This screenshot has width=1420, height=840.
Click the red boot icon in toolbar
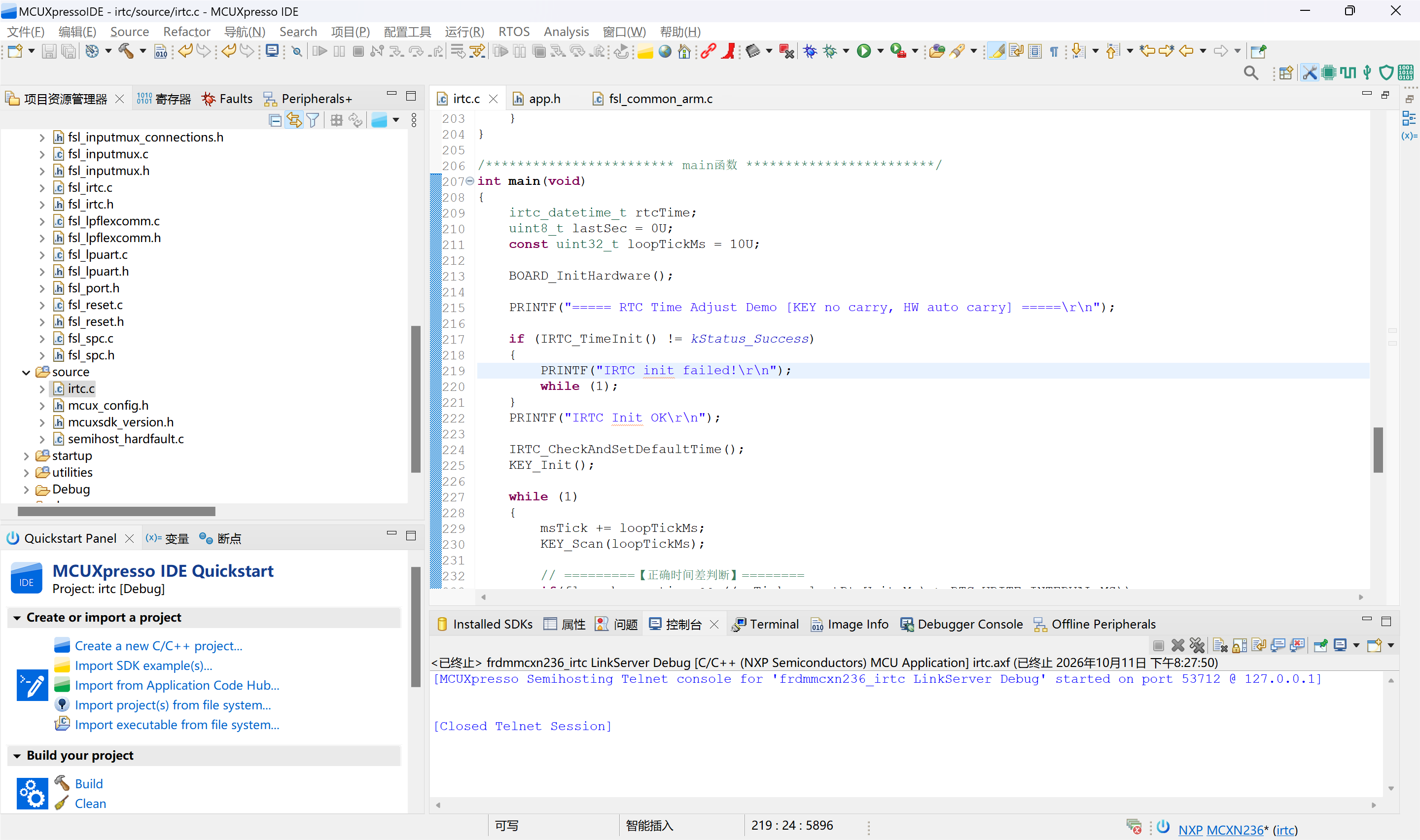(x=729, y=51)
